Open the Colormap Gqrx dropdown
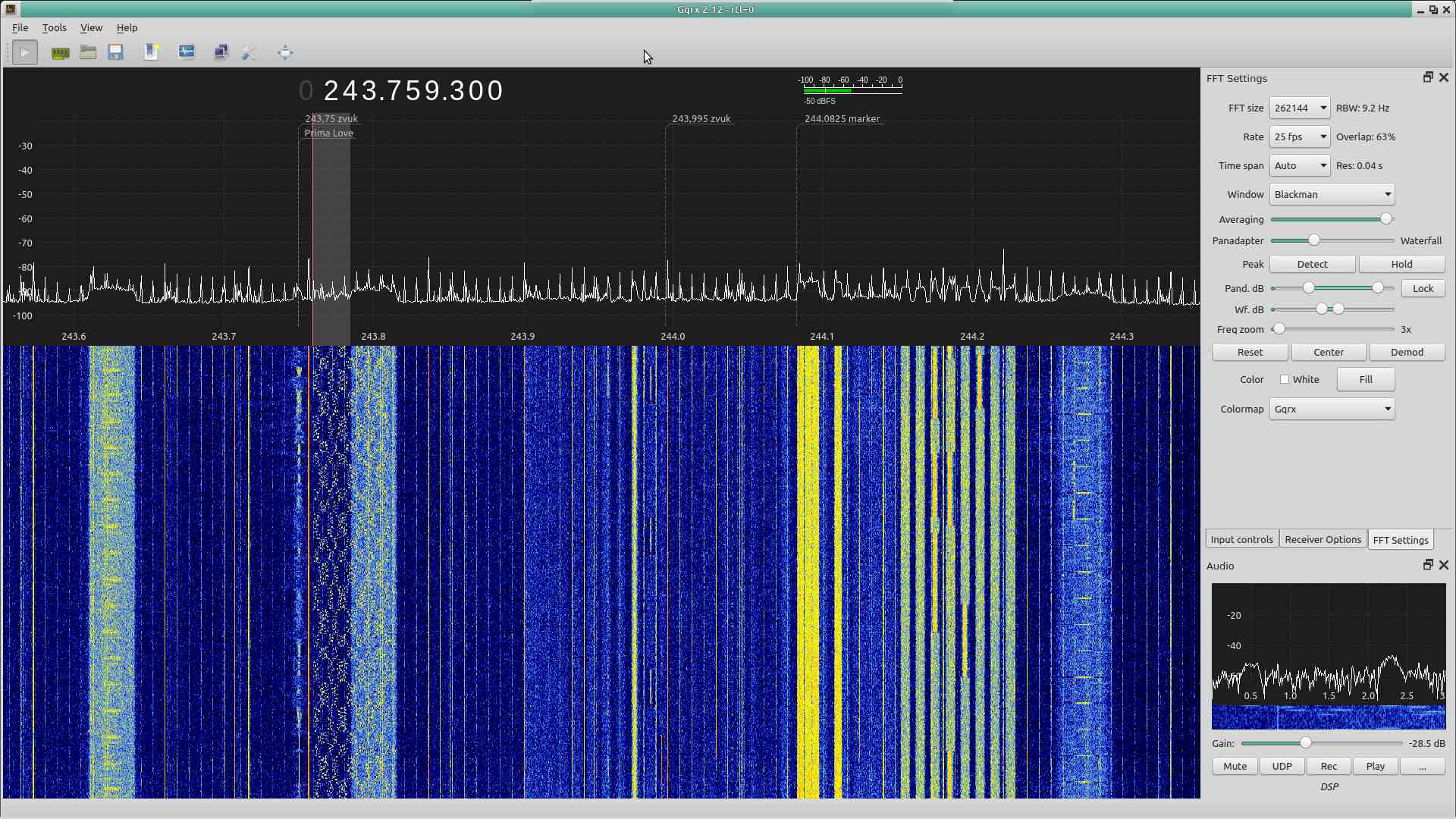The height and width of the screenshot is (819, 1456). click(1332, 409)
